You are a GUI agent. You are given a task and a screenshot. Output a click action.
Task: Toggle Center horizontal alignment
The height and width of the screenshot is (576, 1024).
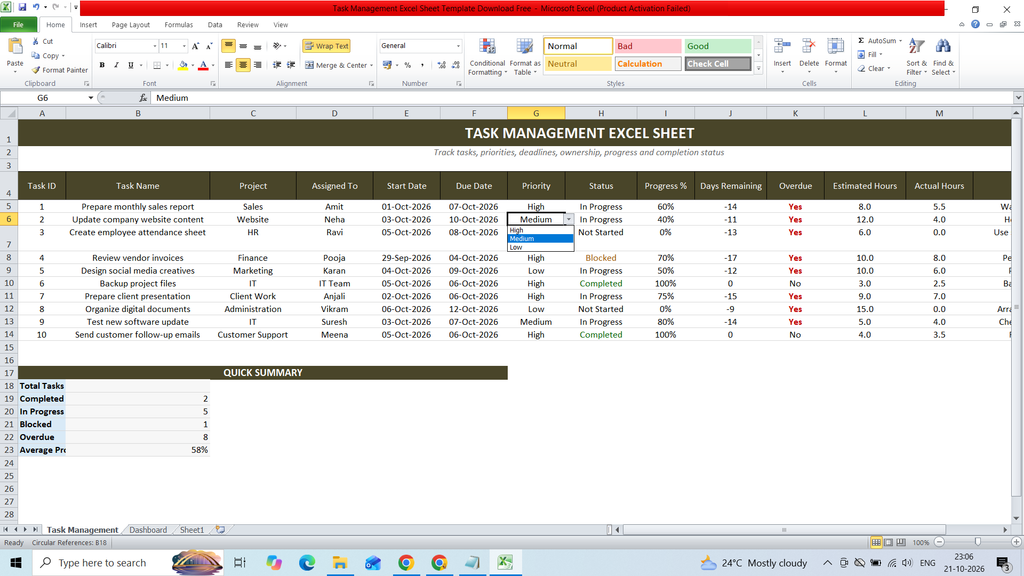[x=243, y=65]
